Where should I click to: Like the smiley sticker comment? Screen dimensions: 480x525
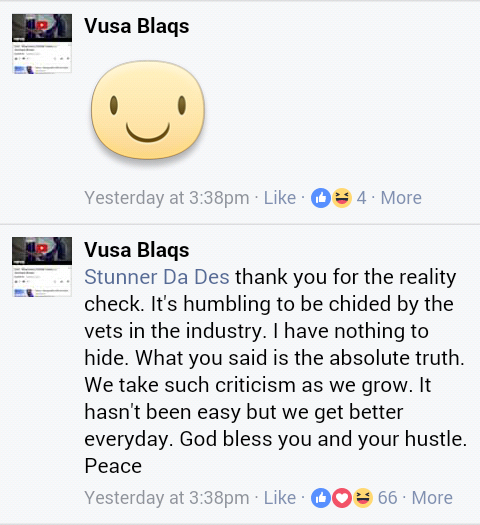[x=280, y=198]
